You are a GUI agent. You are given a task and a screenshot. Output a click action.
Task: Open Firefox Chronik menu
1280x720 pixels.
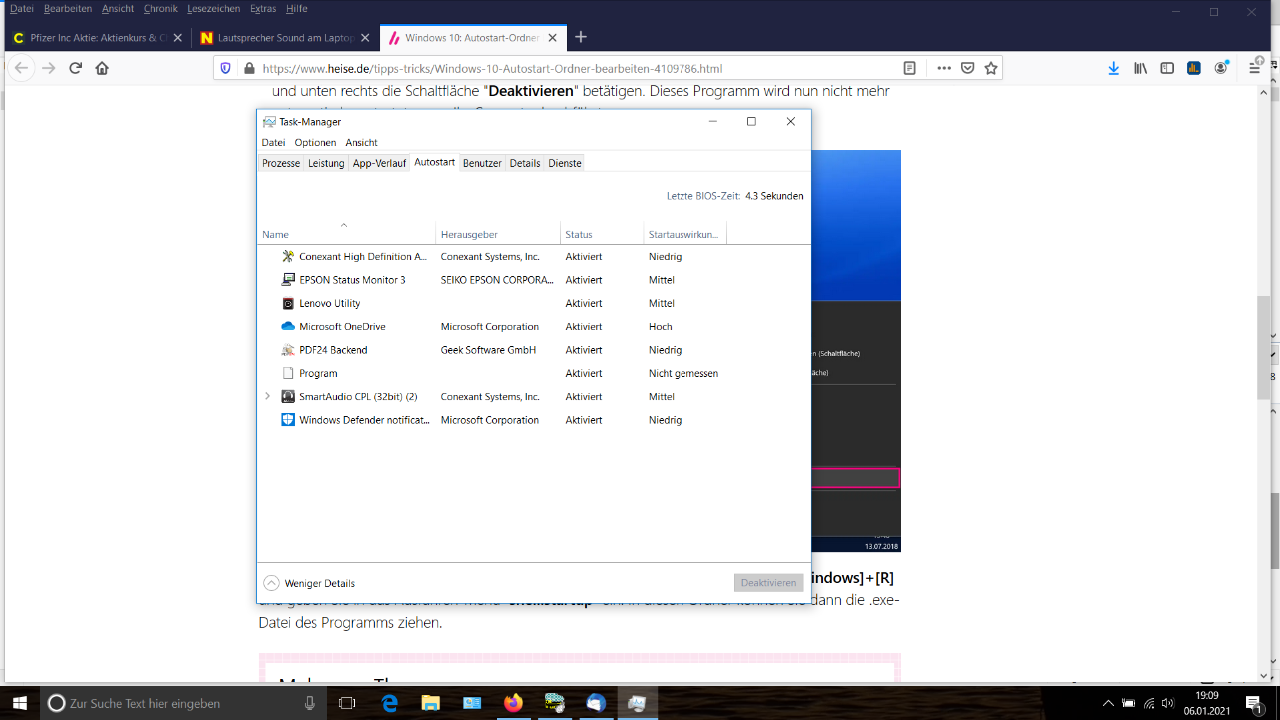160,8
